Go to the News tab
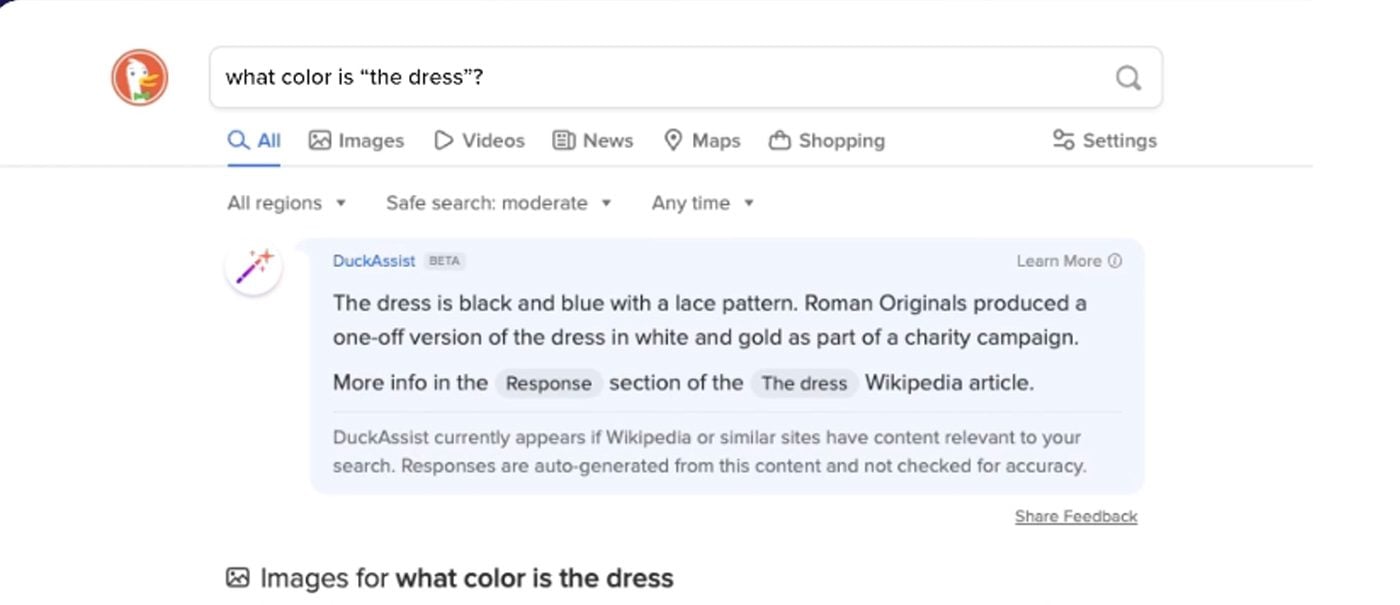1400x605 pixels. click(x=593, y=141)
